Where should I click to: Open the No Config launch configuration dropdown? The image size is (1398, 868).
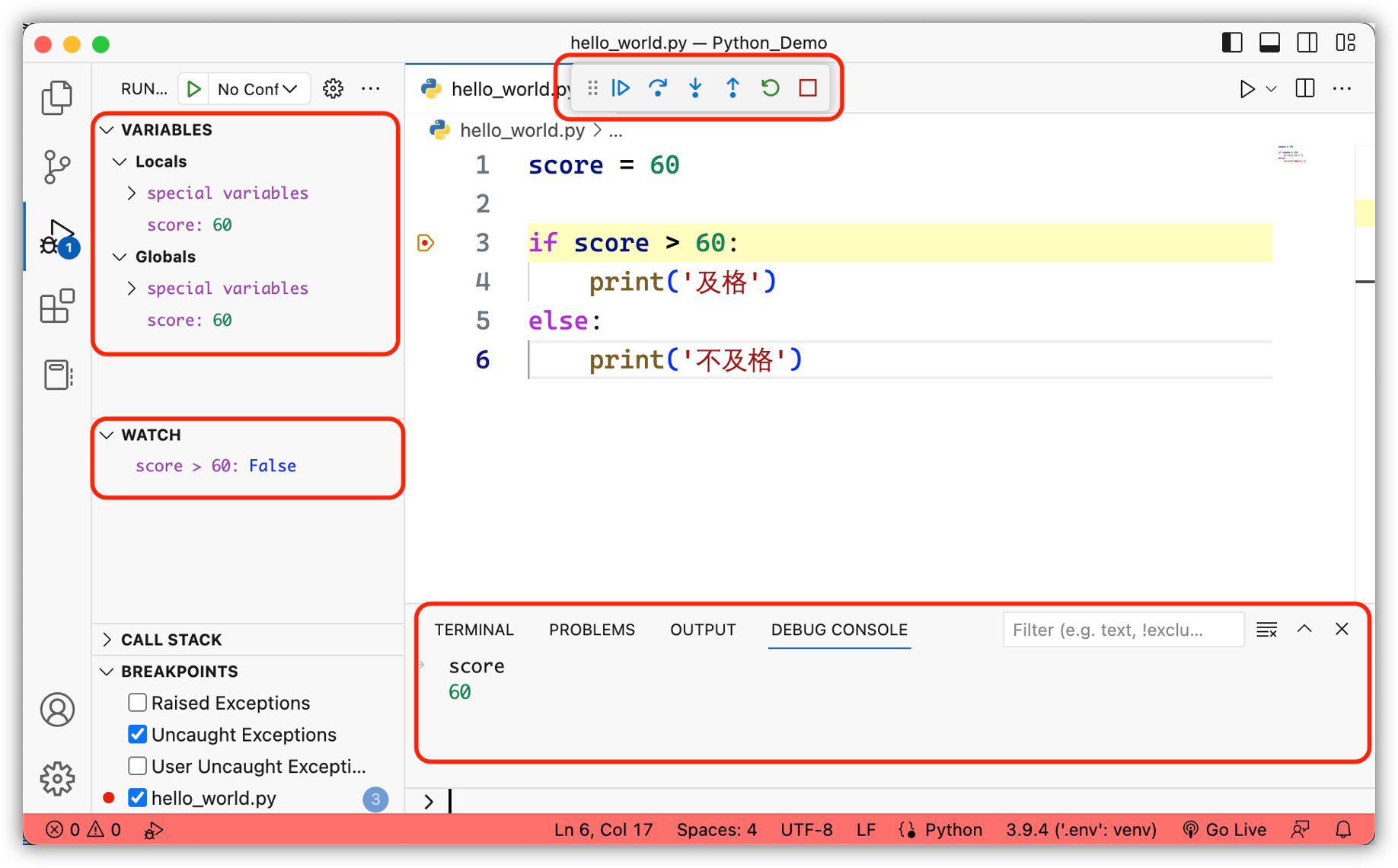tap(257, 89)
